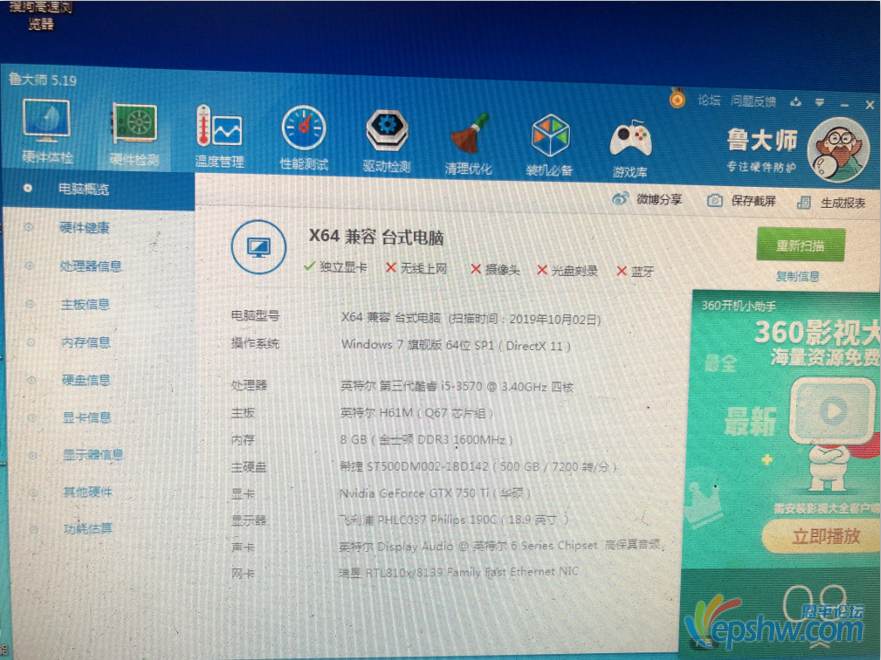Share via the 微博分享 Weibo icon
This screenshot has width=881, height=660.
click(x=620, y=198)
